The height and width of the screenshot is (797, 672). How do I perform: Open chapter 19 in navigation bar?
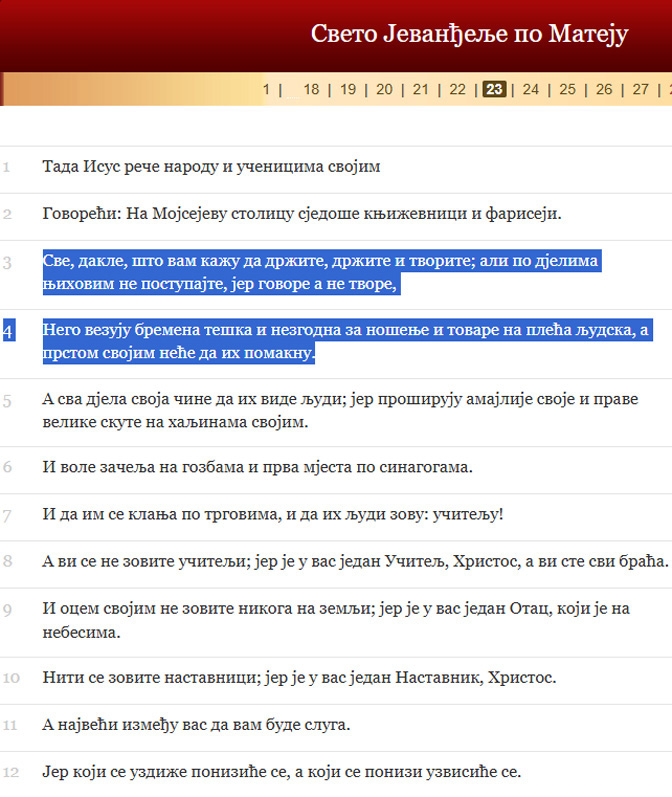[x=348, y=89]
